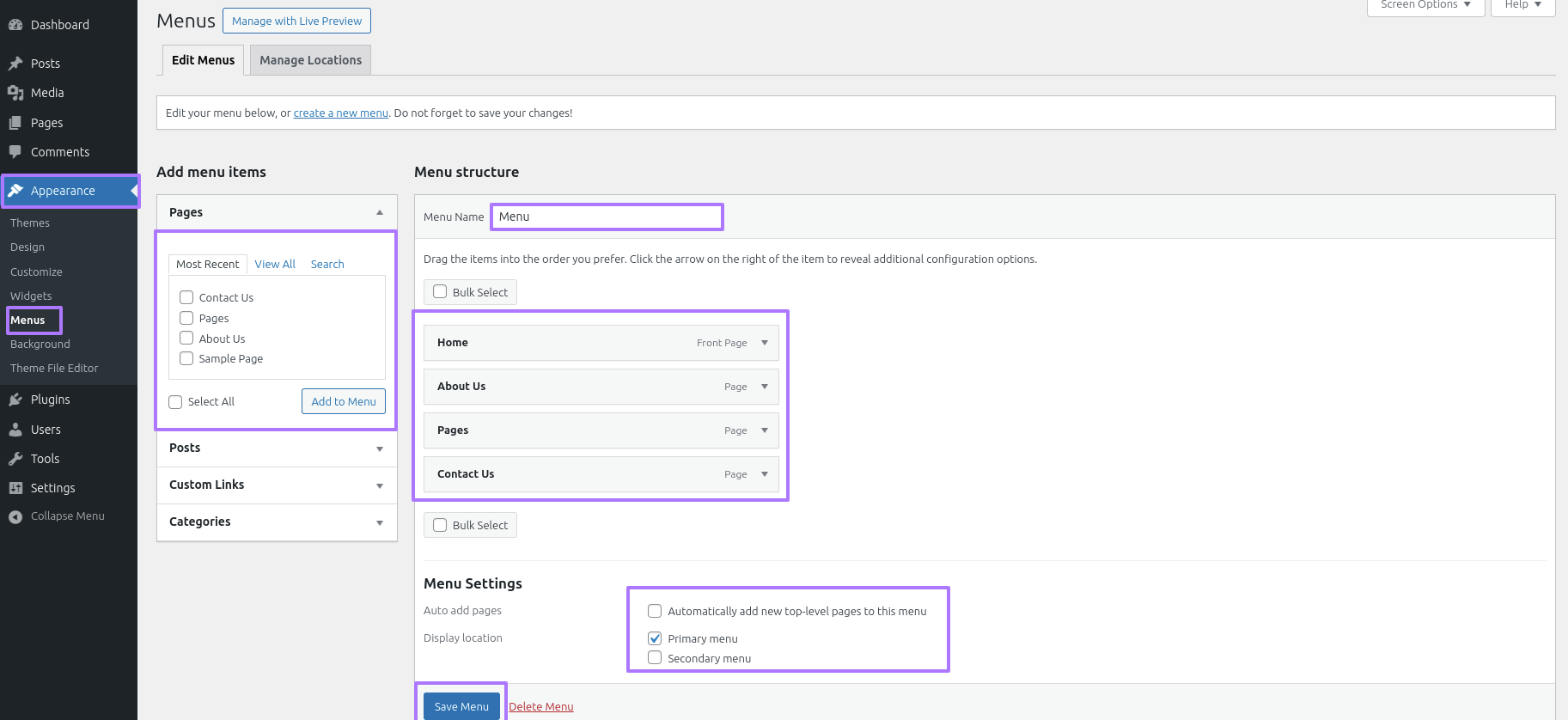Image resolution: width=1568 pixels, height=720 pixels.
Task: Select the Most Recent pages tab
Action: (x=208, y=264)
